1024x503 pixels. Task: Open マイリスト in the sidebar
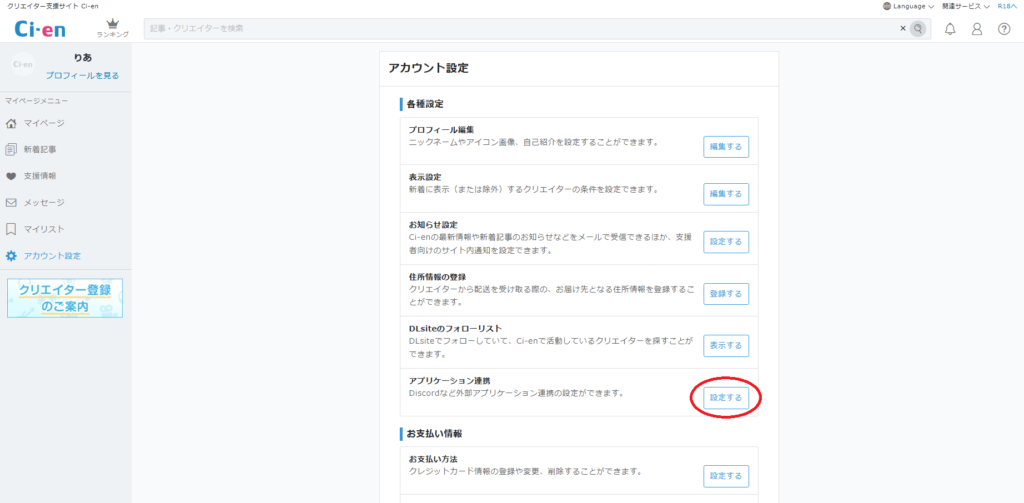(44, 229)
